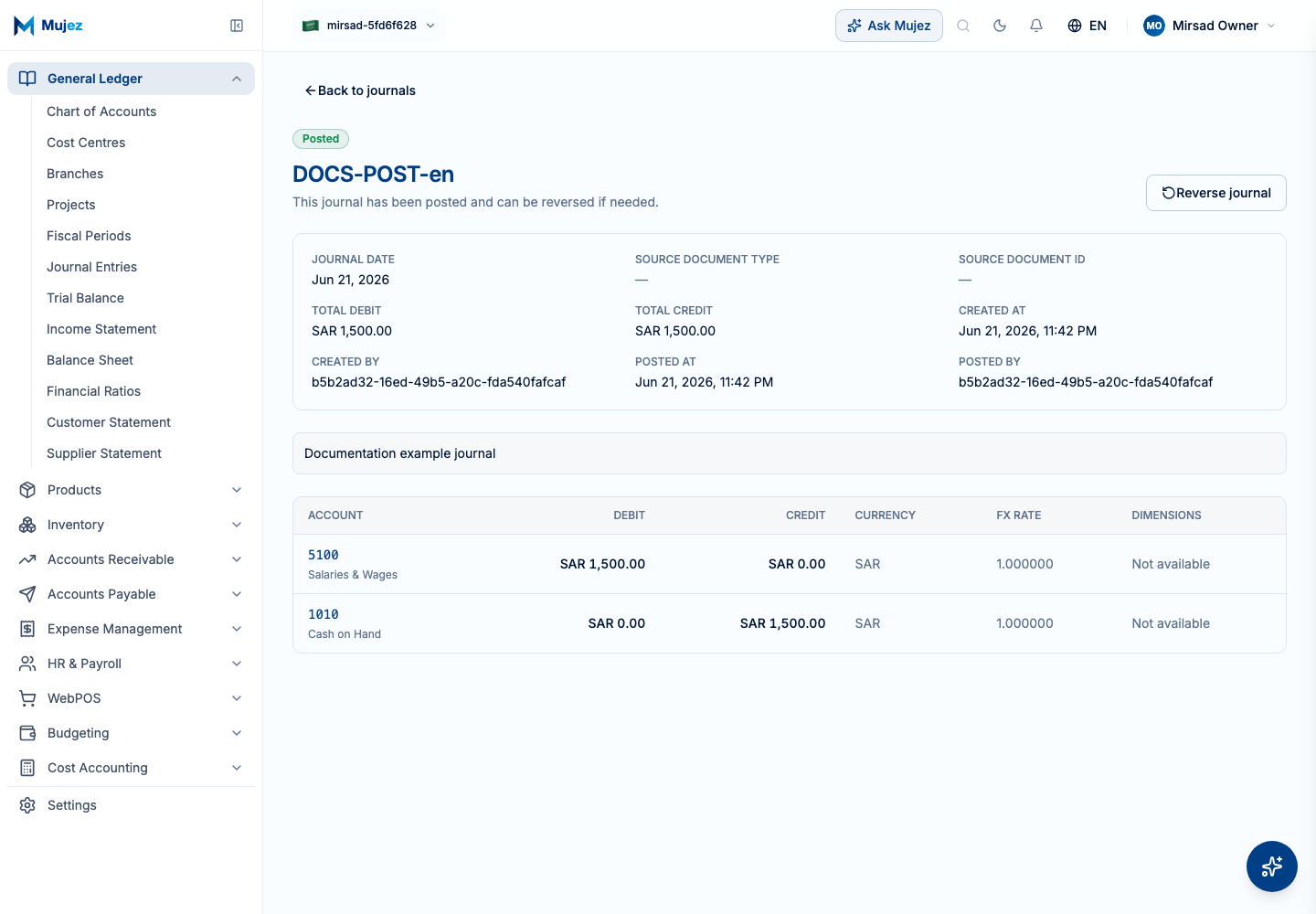Open Projects page
Image resolution: width=1316 pixels, height=914 pixels.
pos(71,205)
